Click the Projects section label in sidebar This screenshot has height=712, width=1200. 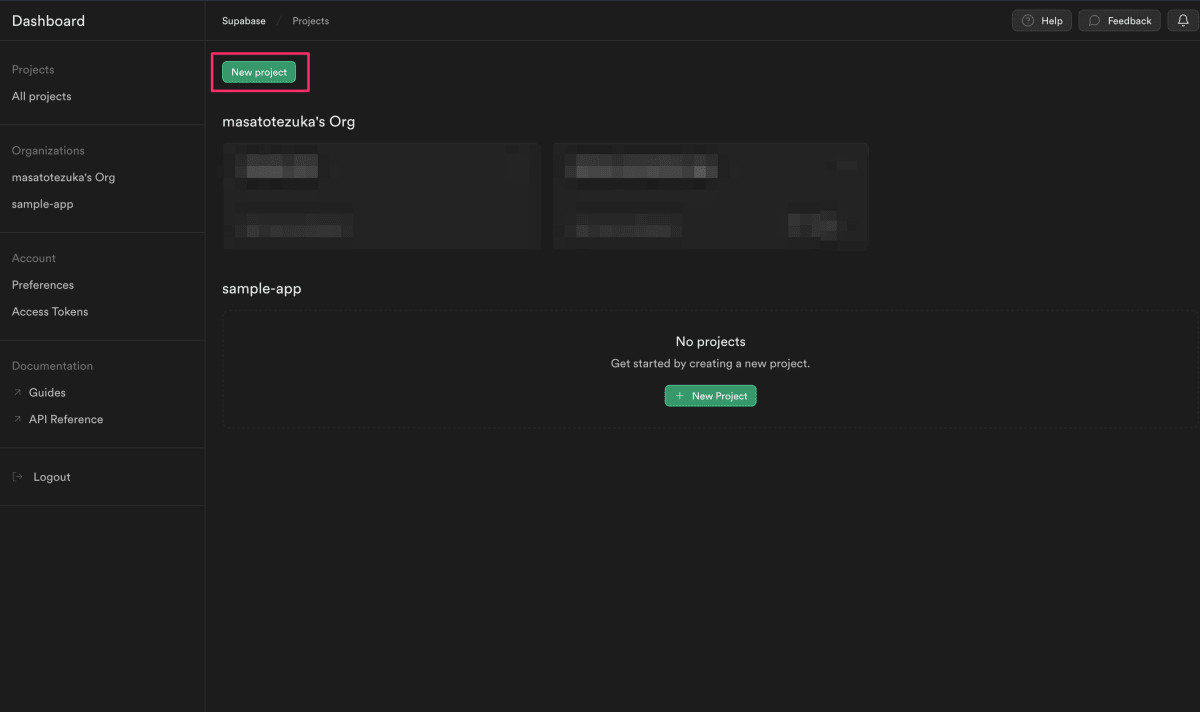click(x=33, y=70)
